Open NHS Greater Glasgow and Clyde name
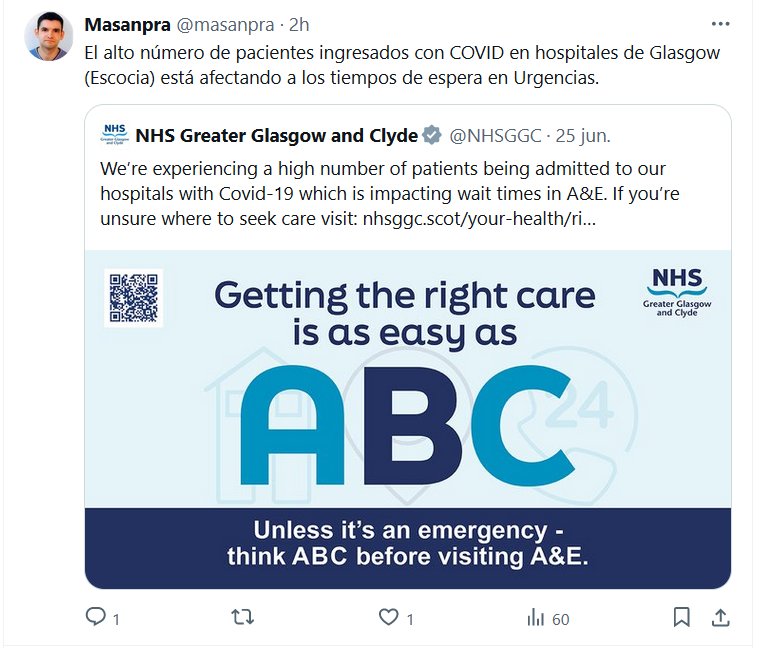This screenshot has height=648, width=766. [x=277, y=134]
